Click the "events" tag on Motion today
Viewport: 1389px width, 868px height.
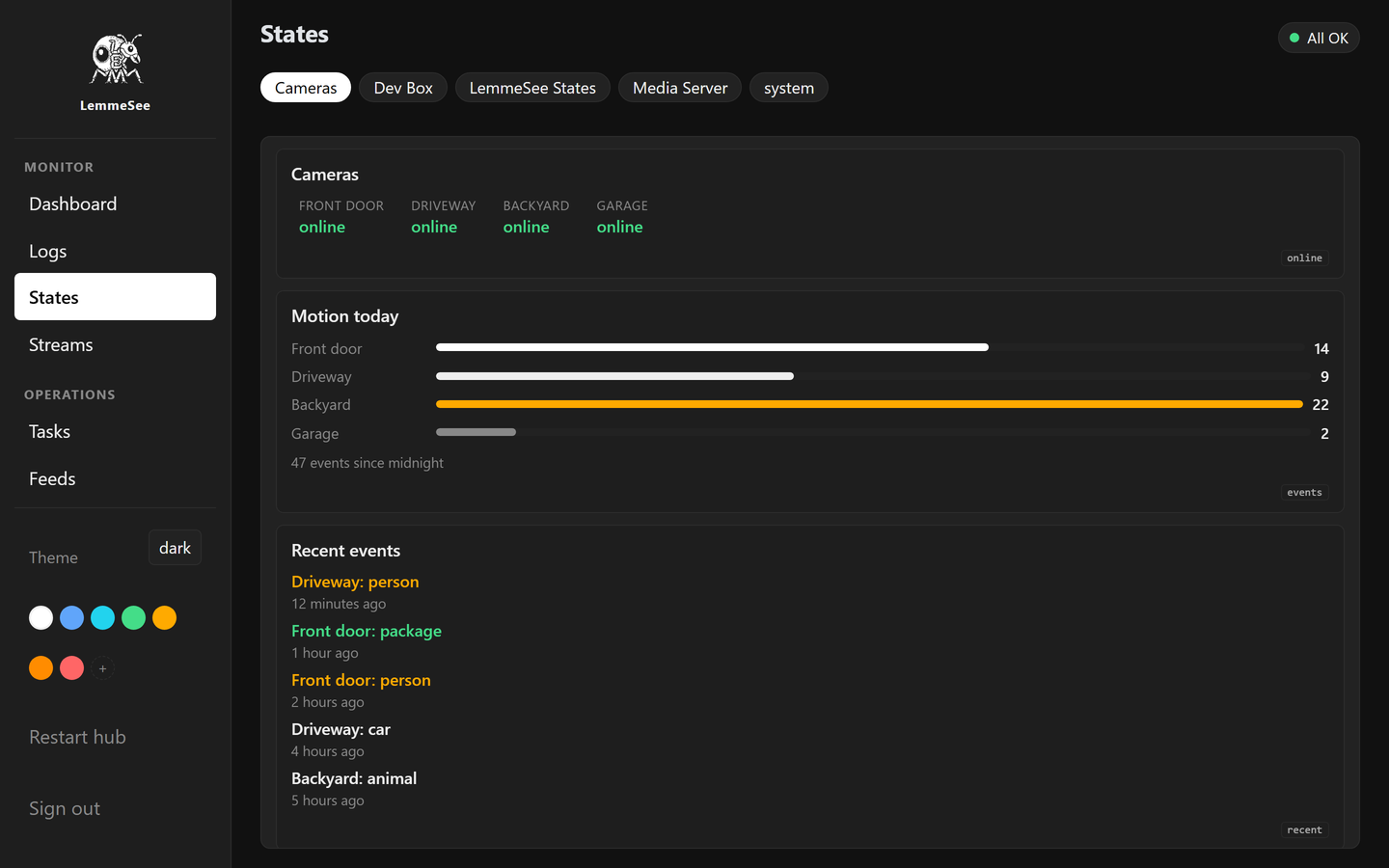coord(1304,493)
